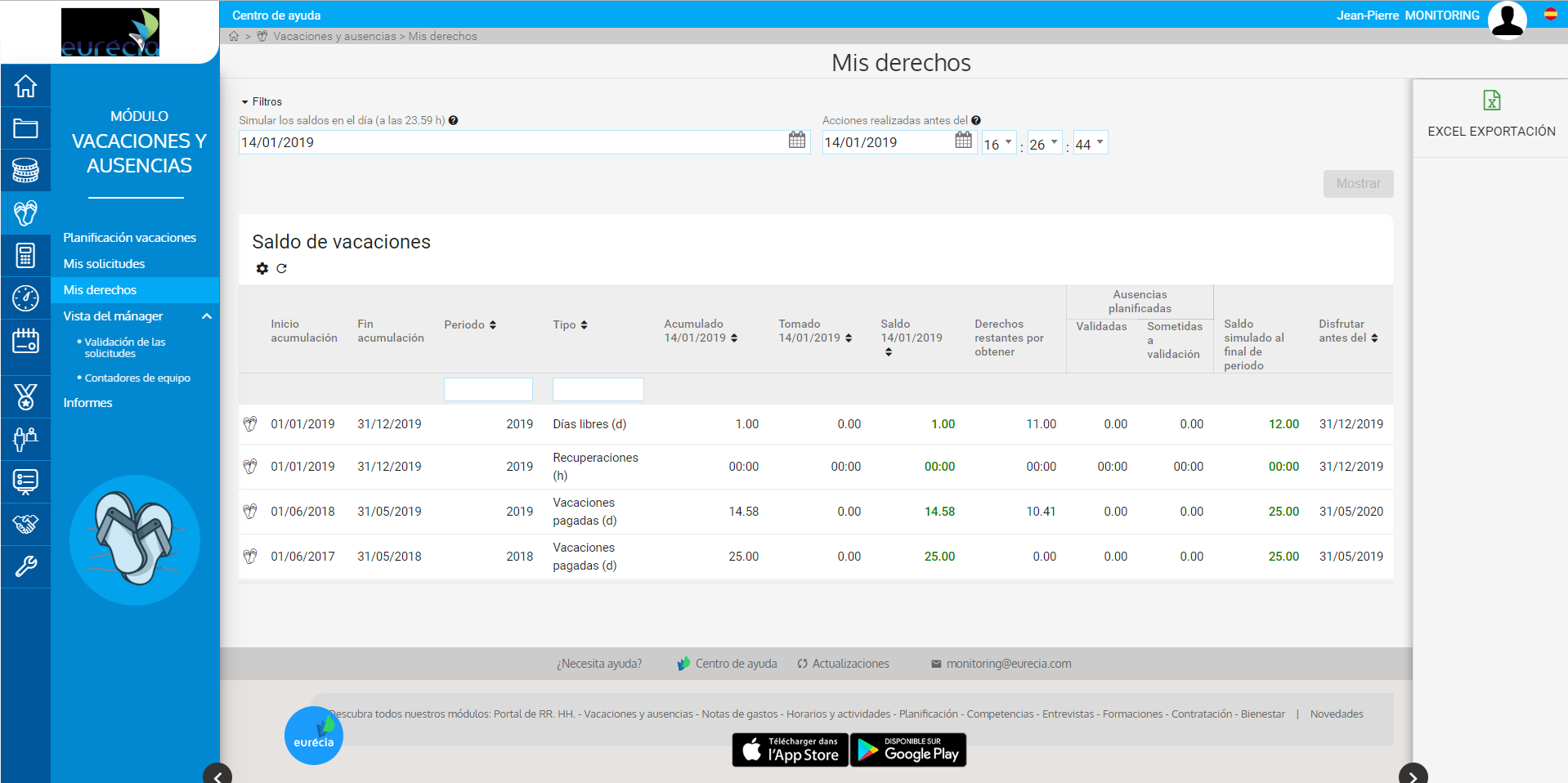Image resolution: width=1568 pixels, height=783 pixels.
Task: Click the Novedades link
Action: point(1337,714)
